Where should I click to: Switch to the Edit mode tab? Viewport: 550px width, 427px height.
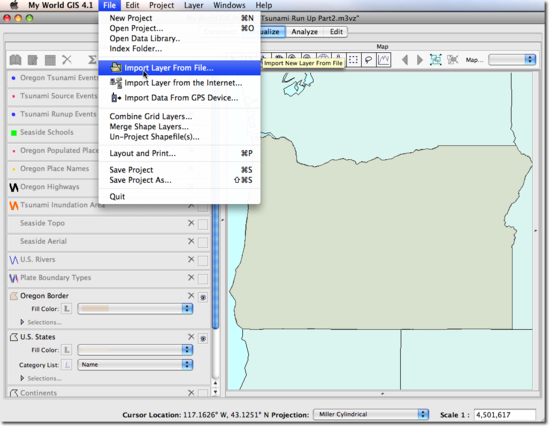pyautogui.click(x=336, y=32)
